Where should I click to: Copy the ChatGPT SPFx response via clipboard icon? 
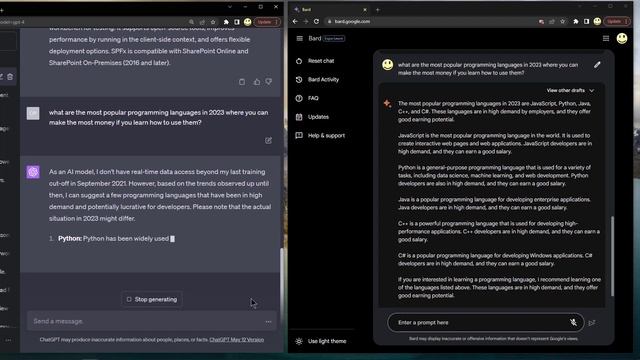[x=242, y=82]
